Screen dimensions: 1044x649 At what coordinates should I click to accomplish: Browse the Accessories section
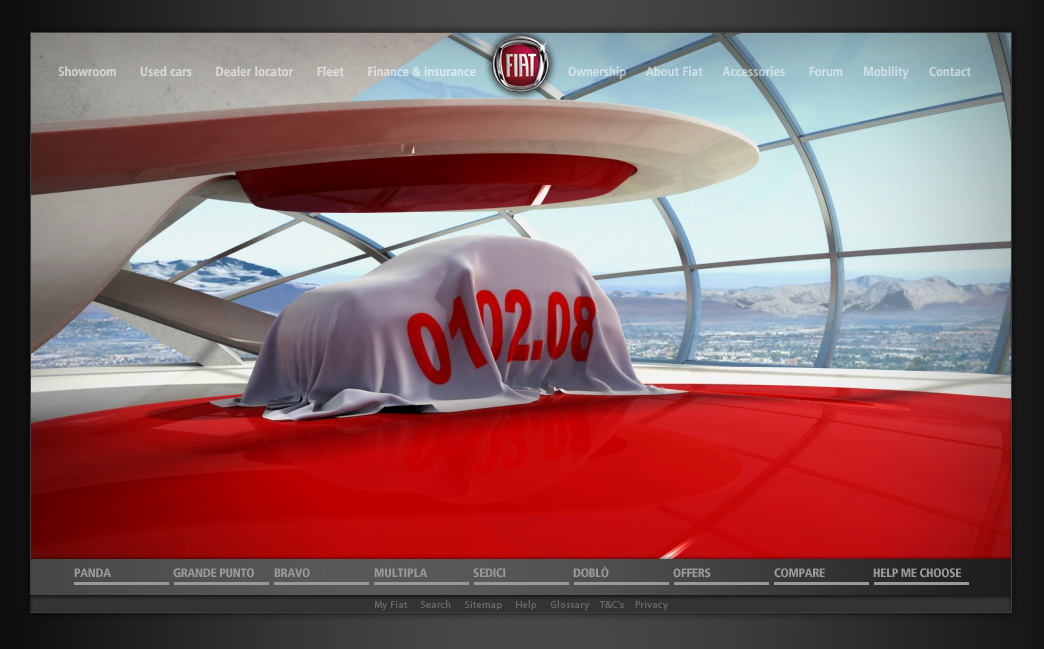click(754, 71)
